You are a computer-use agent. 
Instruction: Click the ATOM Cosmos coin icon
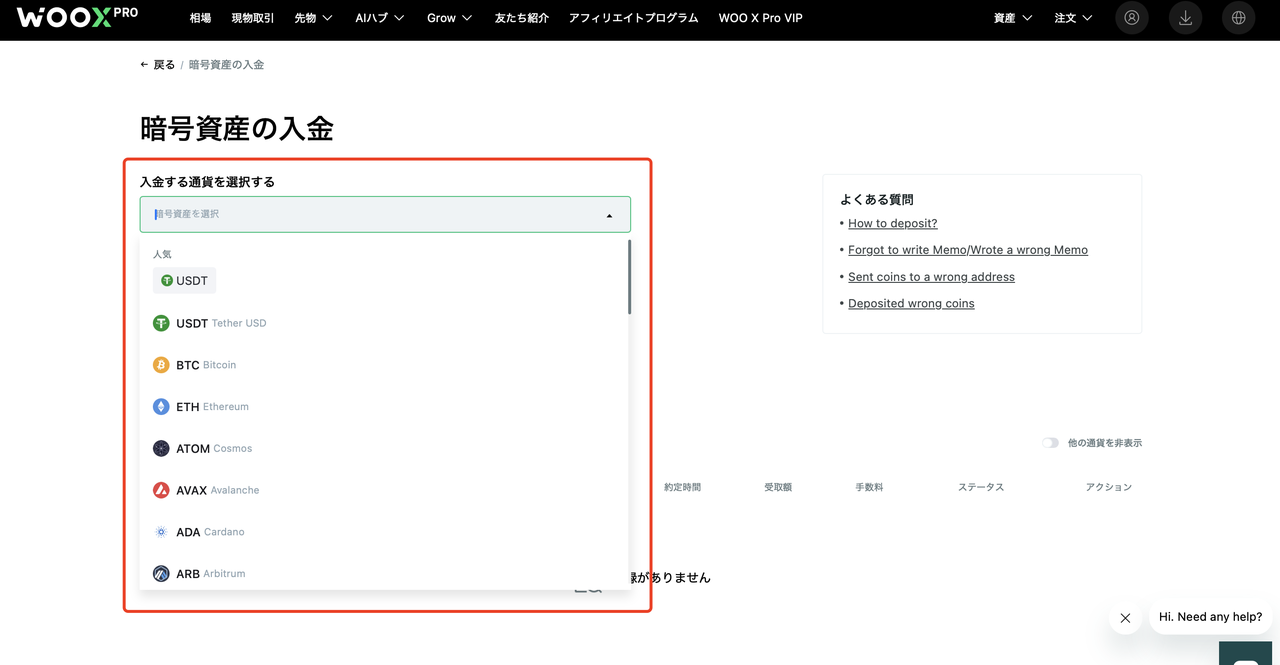161,449
